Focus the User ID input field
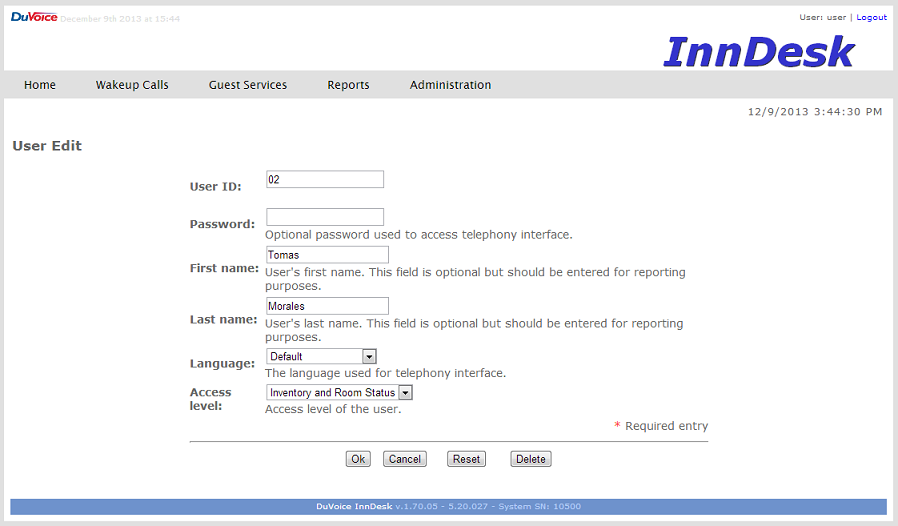The image size is (898, 526). (x=325, y=179)
